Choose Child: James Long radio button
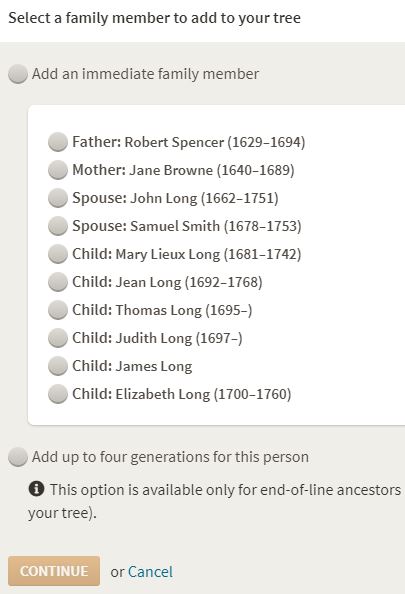Screen dimensions: 405x594 click(x=58, y=366)
